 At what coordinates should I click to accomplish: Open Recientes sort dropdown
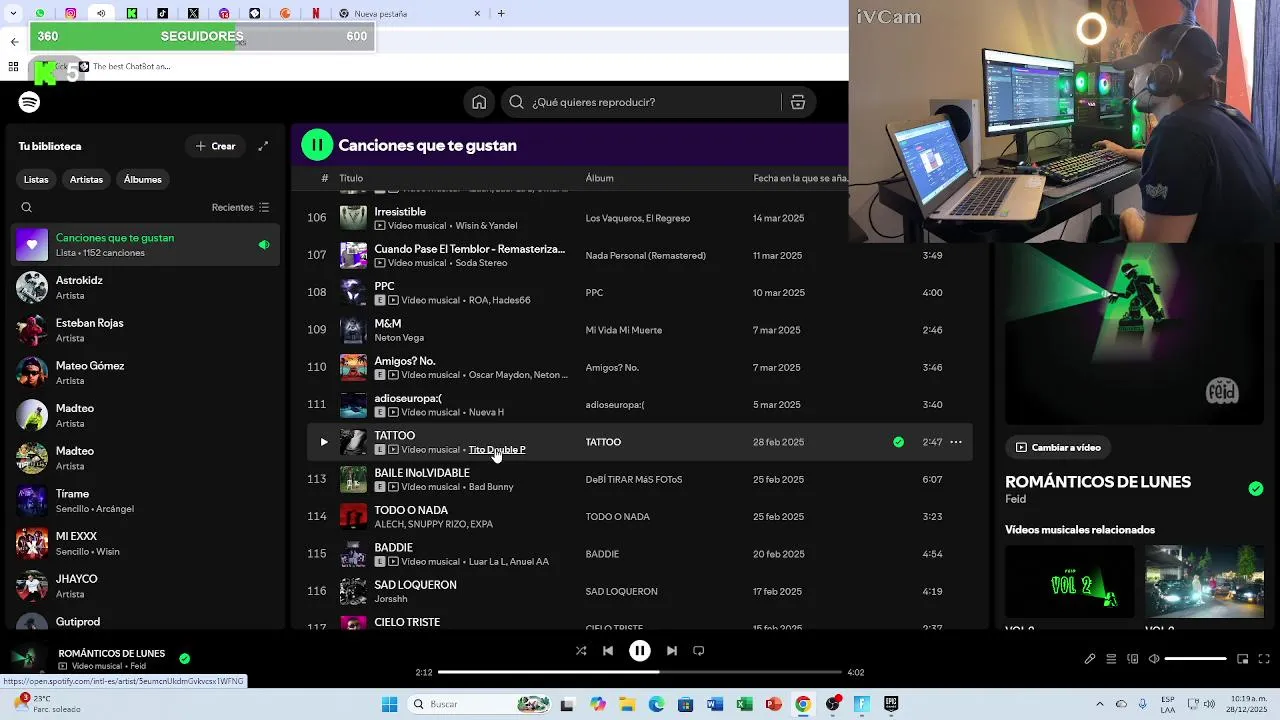tap(240, 208)
